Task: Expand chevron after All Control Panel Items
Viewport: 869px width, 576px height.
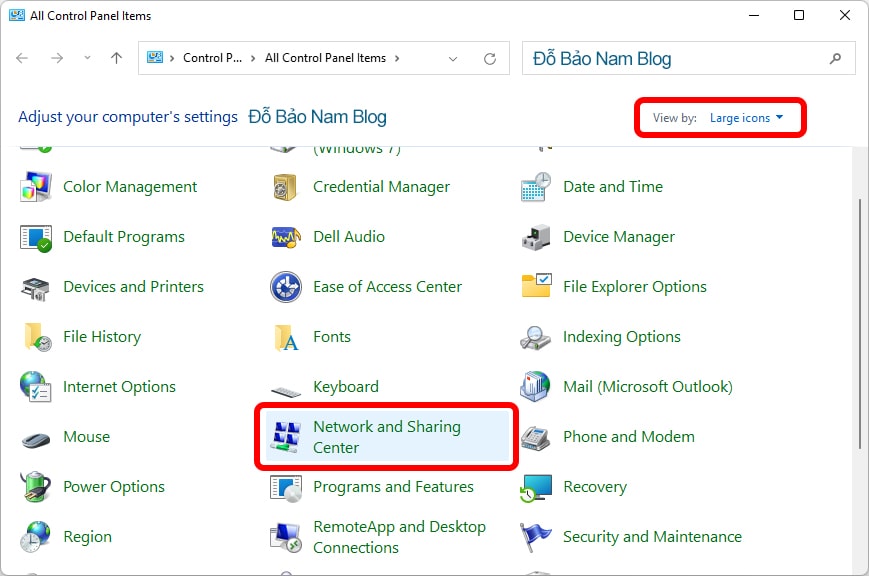Action: [397, 58]
